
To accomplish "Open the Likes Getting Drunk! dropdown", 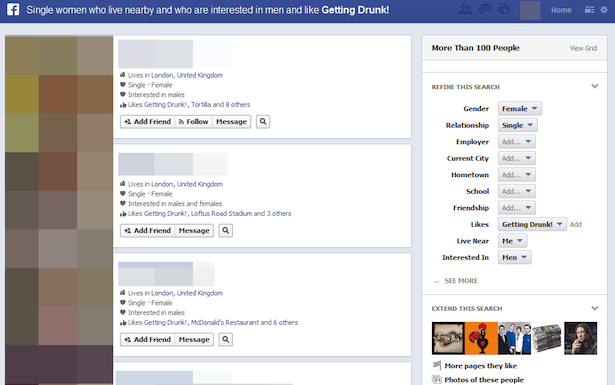I will coord(532,224).
